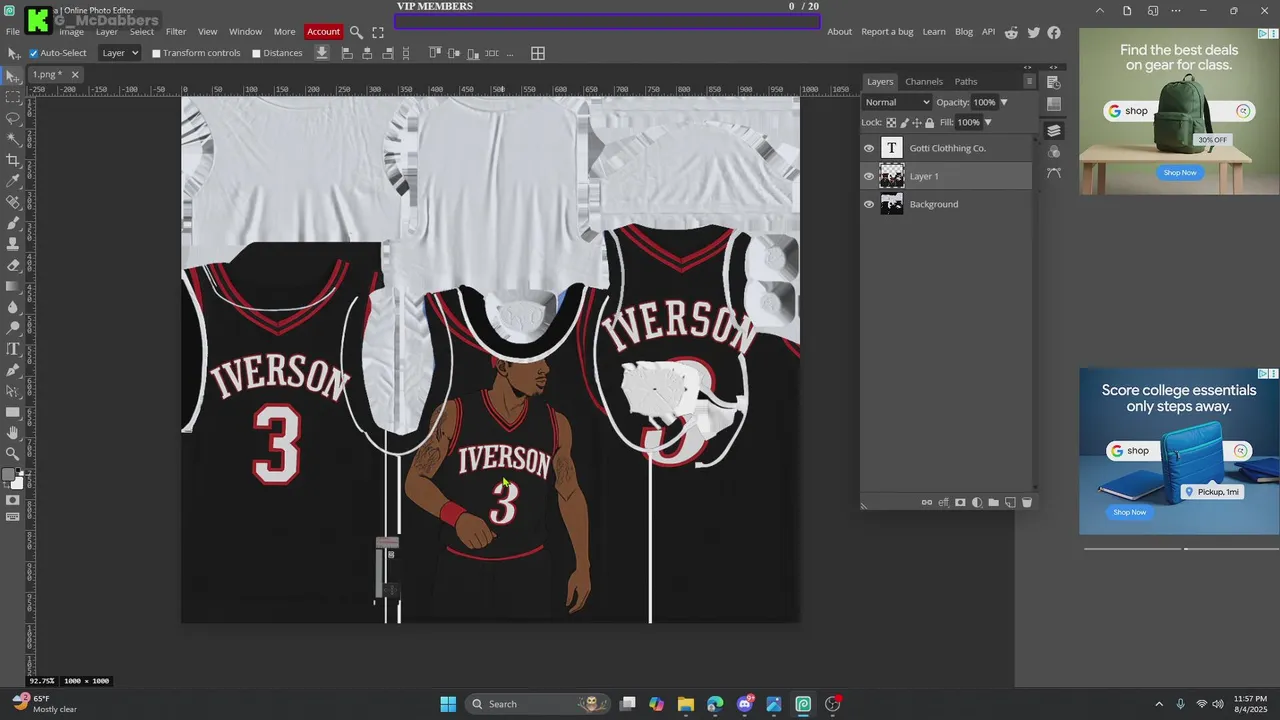Open the Layers panel options menu
Viewport: 1280px width, 720px height.
coord(1029,82)
